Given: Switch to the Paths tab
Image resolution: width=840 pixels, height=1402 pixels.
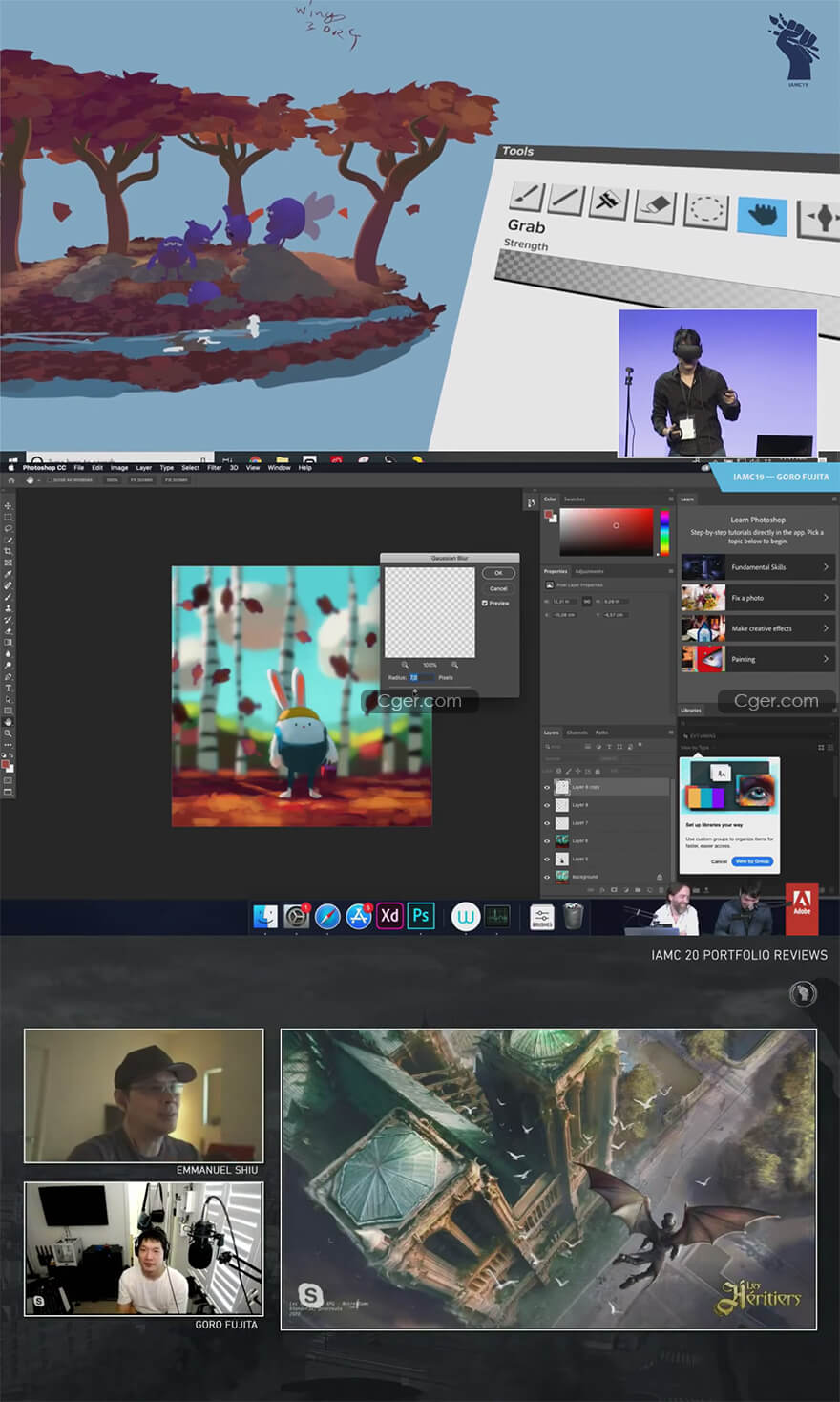Looking at the screenshot, I should pyautogui.click(x=601, y=733).
